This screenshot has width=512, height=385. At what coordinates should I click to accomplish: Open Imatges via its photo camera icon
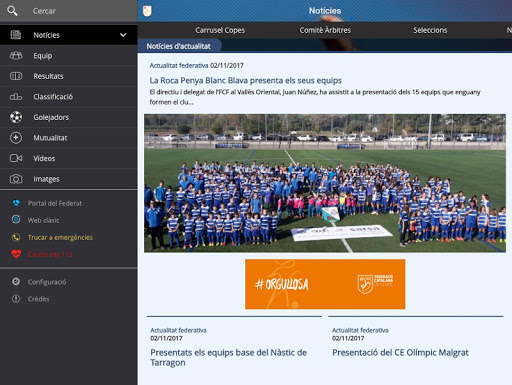pyautogui.click(x=16, y=179)
